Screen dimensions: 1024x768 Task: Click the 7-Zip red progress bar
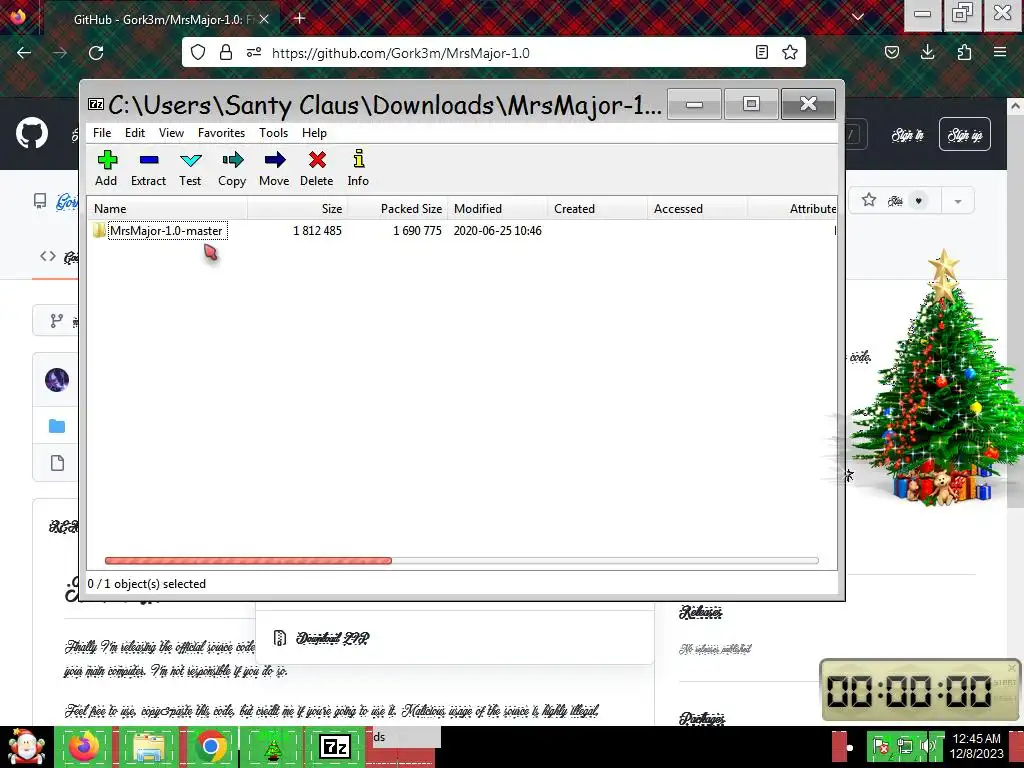[x=248, y=560]
